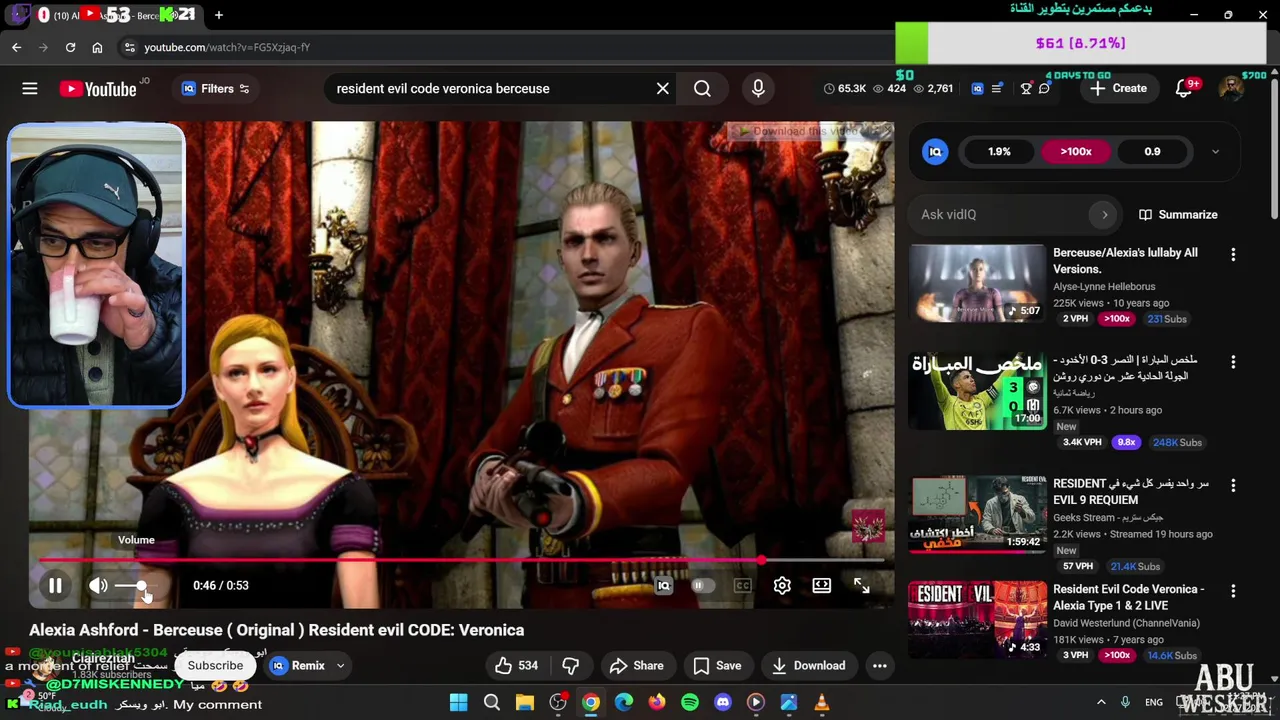Open the Alyse-Lynne Helleborus channel link
This screenshot has width=1280, height=720.
click(x=1104, y=287)
